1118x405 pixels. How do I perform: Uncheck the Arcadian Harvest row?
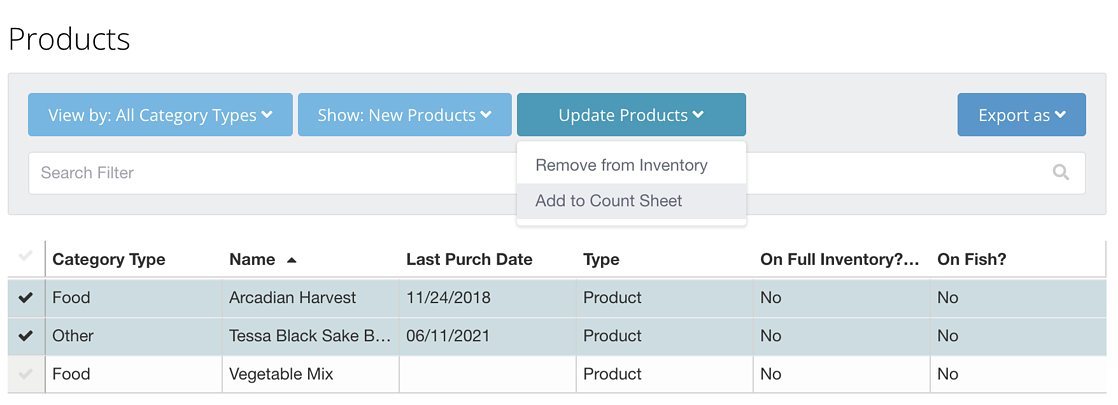point(26,298)
